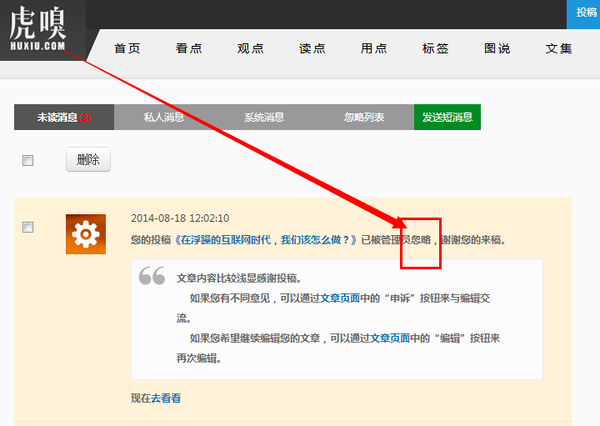Switch to the 未读消息 tab
The width and height of the screenshot is (600, 426).
[64, 117]
